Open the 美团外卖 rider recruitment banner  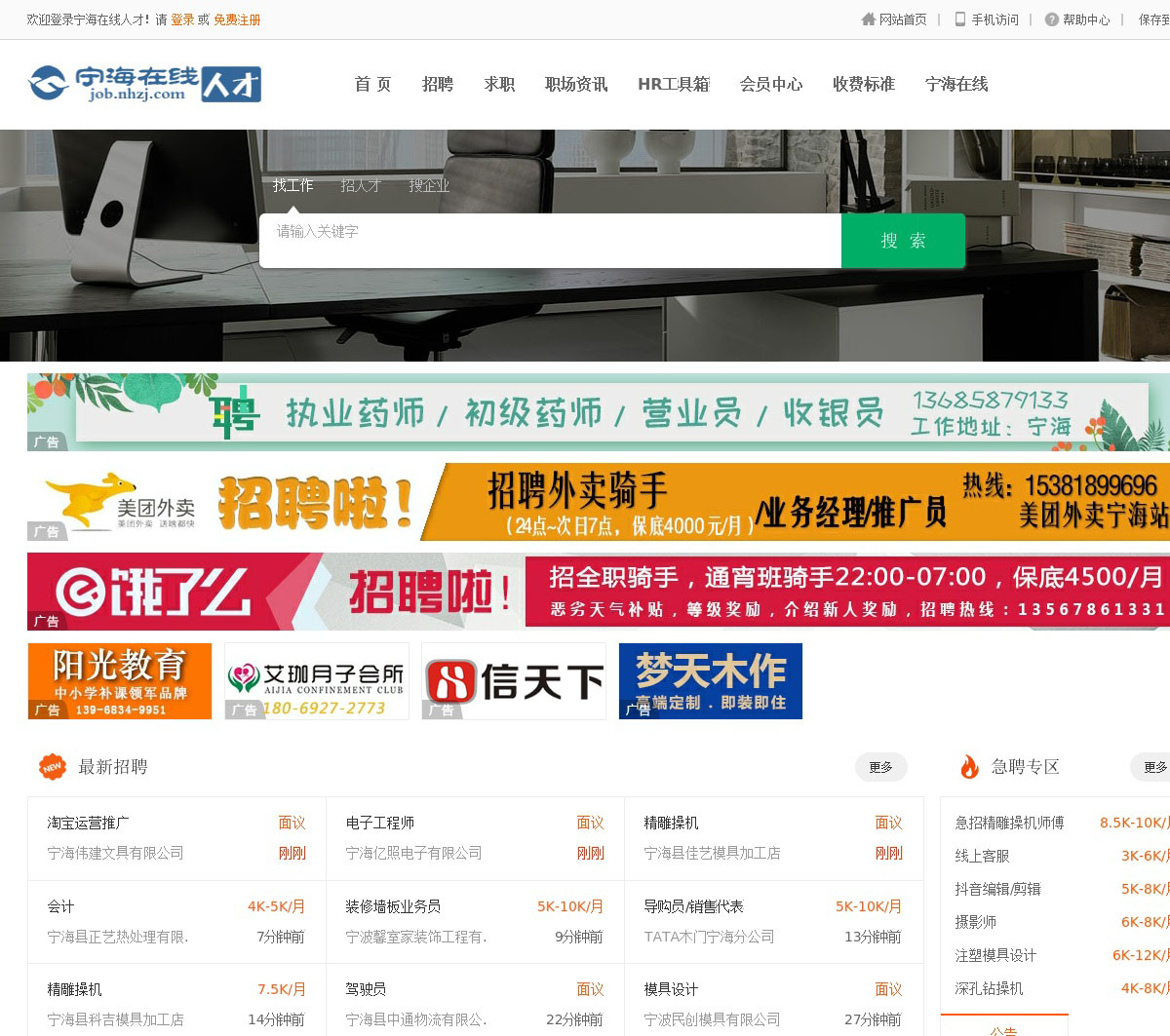(x=599, y=502)
